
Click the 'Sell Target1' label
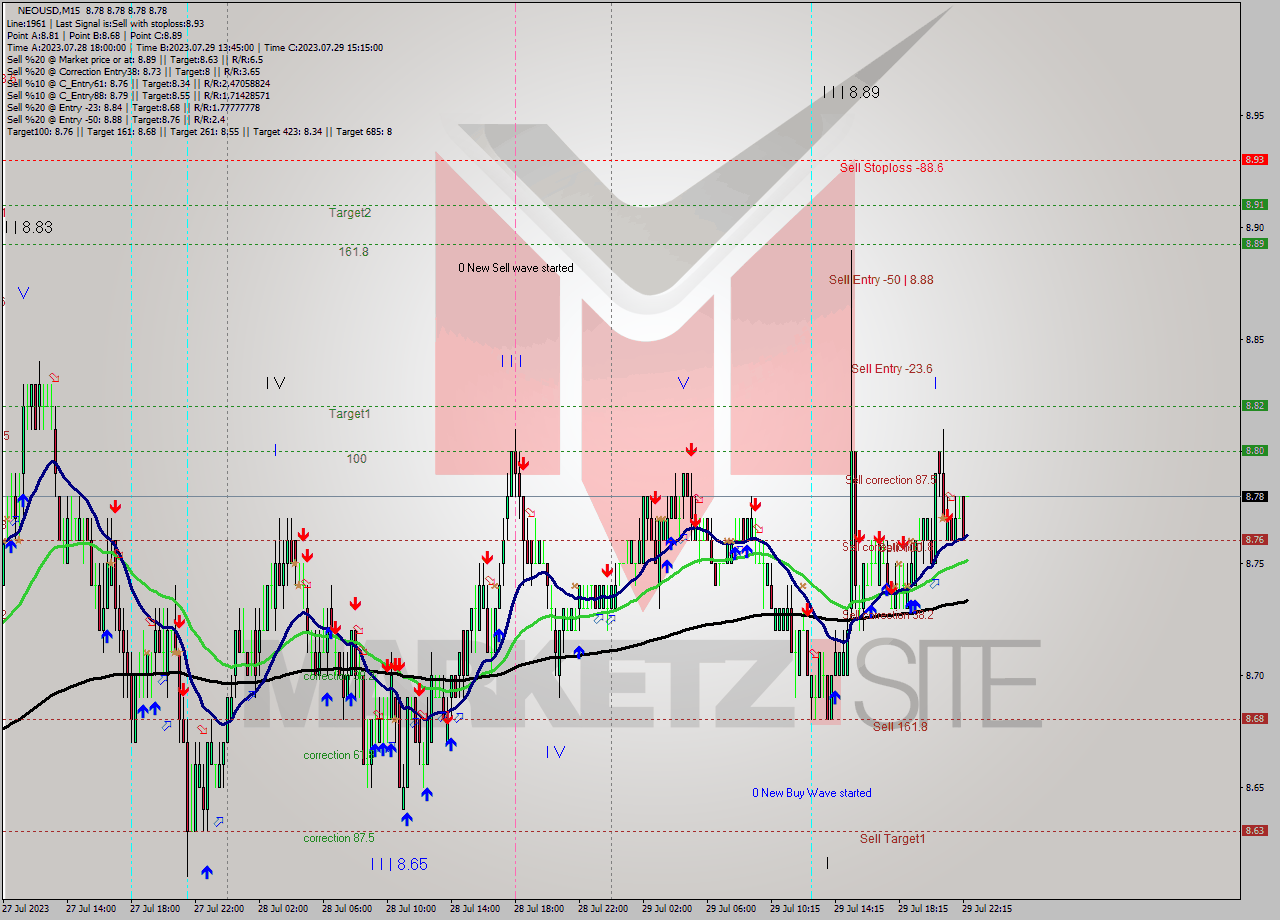point(892,839)
